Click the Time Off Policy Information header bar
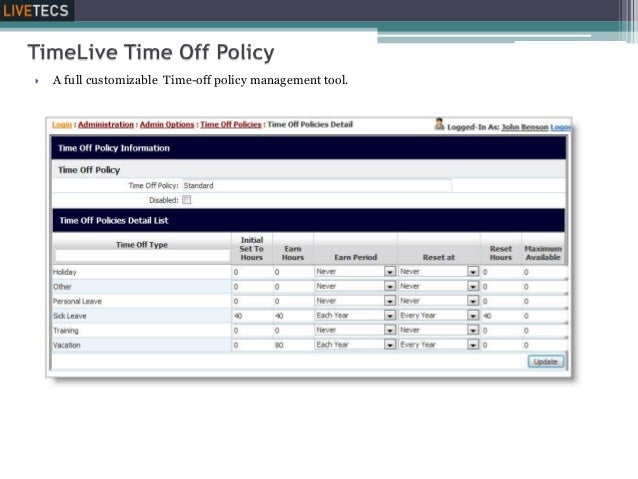The height and width of the screenshot is (479, 638). click(x=309, y=148)
